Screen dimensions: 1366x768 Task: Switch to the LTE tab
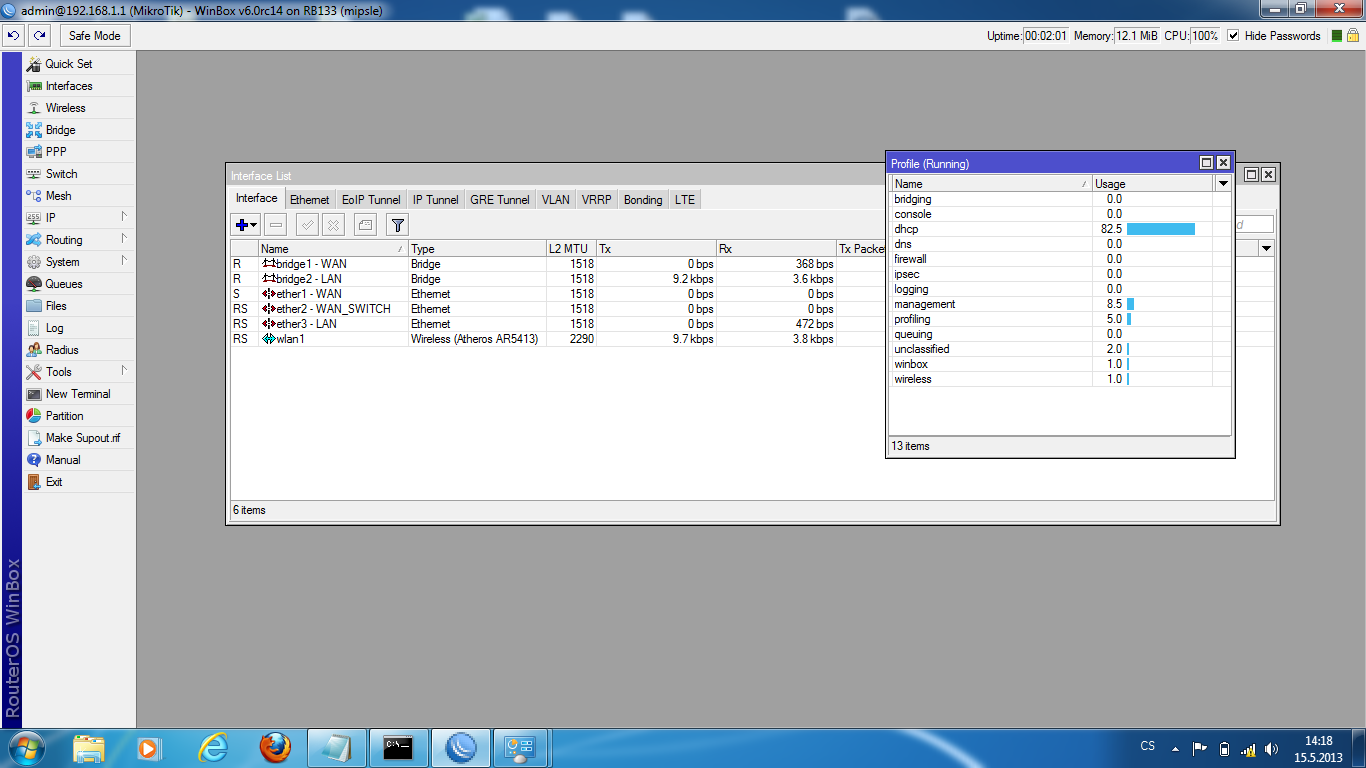(685, 200)
